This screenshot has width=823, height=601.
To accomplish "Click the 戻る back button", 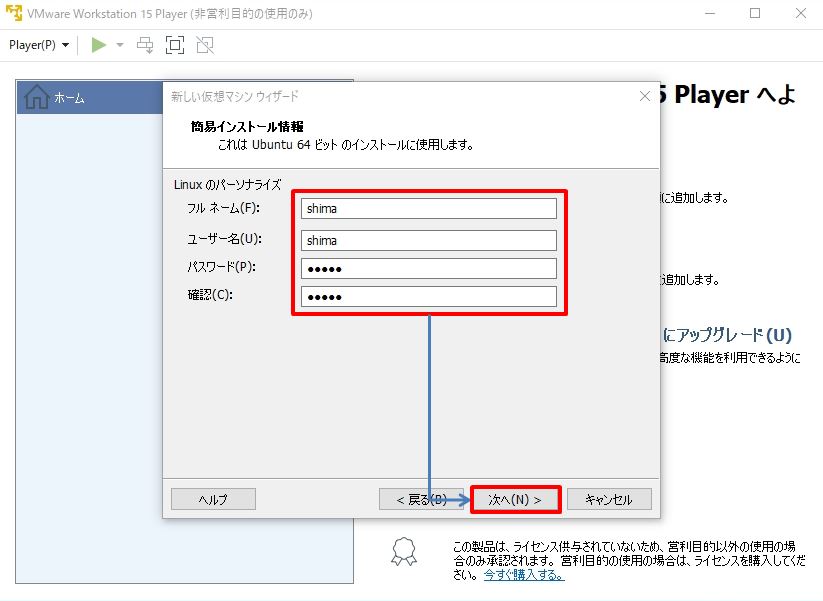I will click(421, 499).
